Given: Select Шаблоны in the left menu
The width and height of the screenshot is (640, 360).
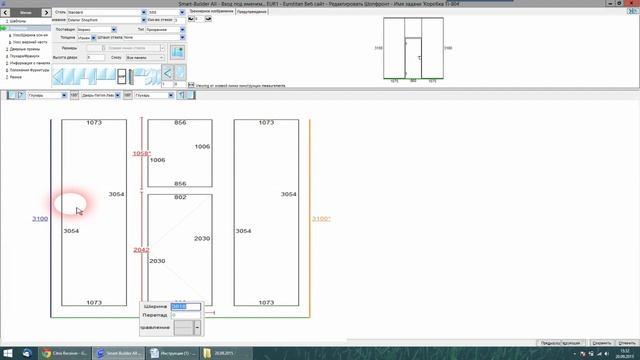Looking at the screenshot, I should (x=18, y=21).
